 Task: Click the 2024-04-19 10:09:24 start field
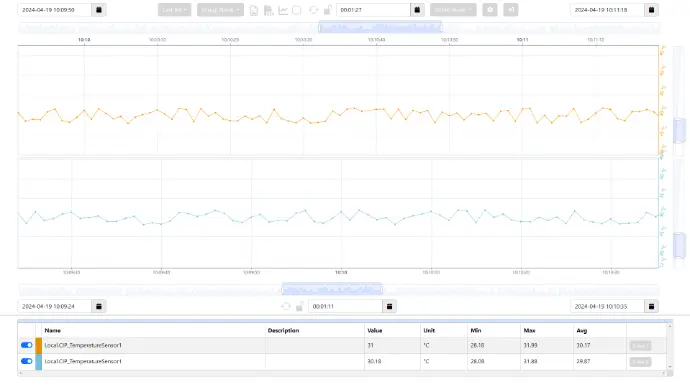(55, 306)
